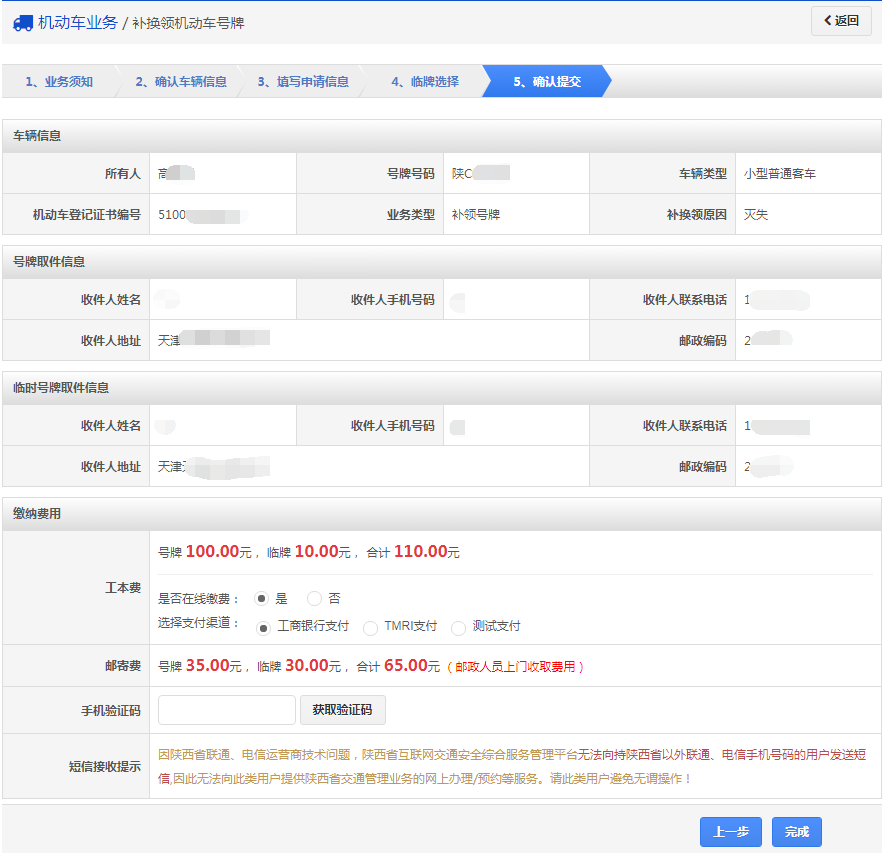
Task: Click the 上一步 button
Action: click(x=730, y=832)
